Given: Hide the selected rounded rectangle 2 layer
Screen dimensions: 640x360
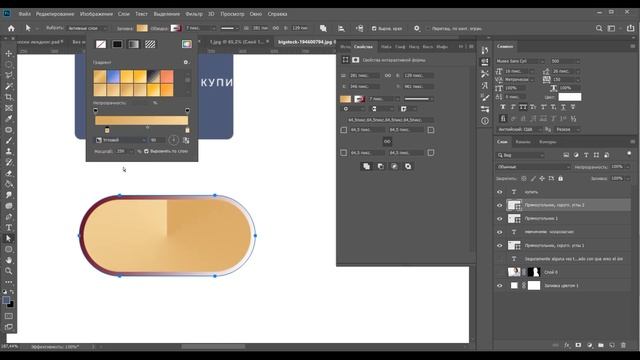Looking at the screenshot, I should 500,205.
